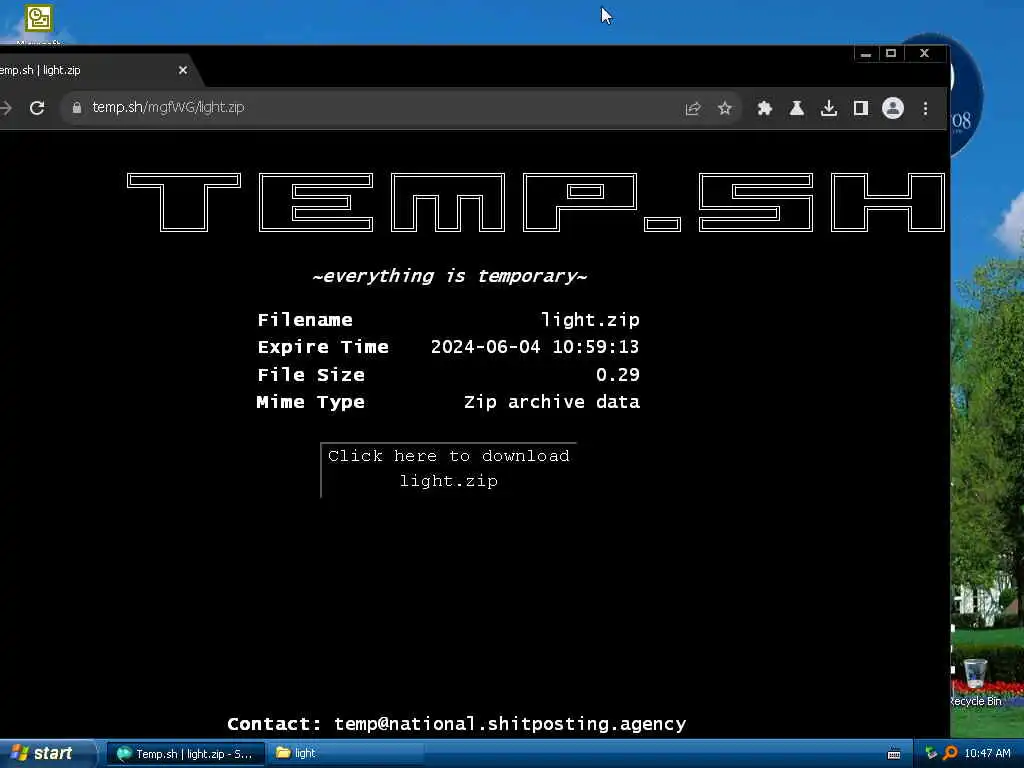Close the light.zip browser tab

click(183, 70)
